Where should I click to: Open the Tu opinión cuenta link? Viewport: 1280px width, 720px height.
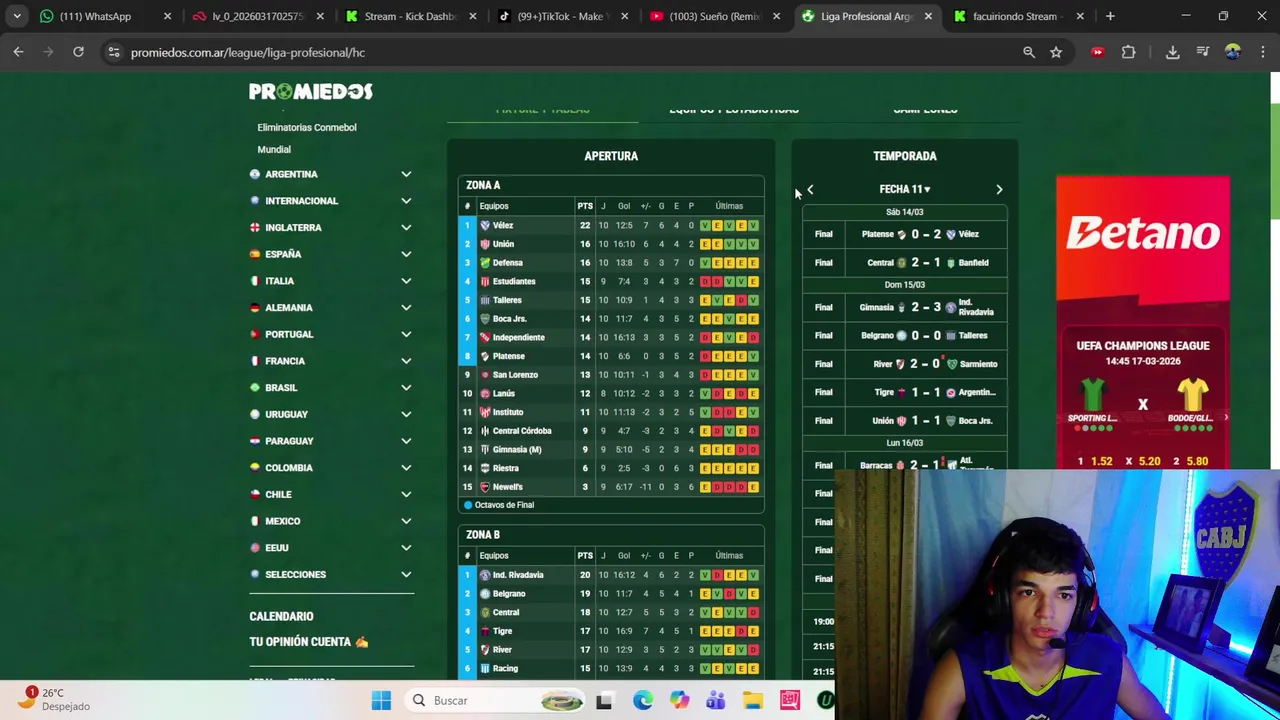tap(308, 642)
